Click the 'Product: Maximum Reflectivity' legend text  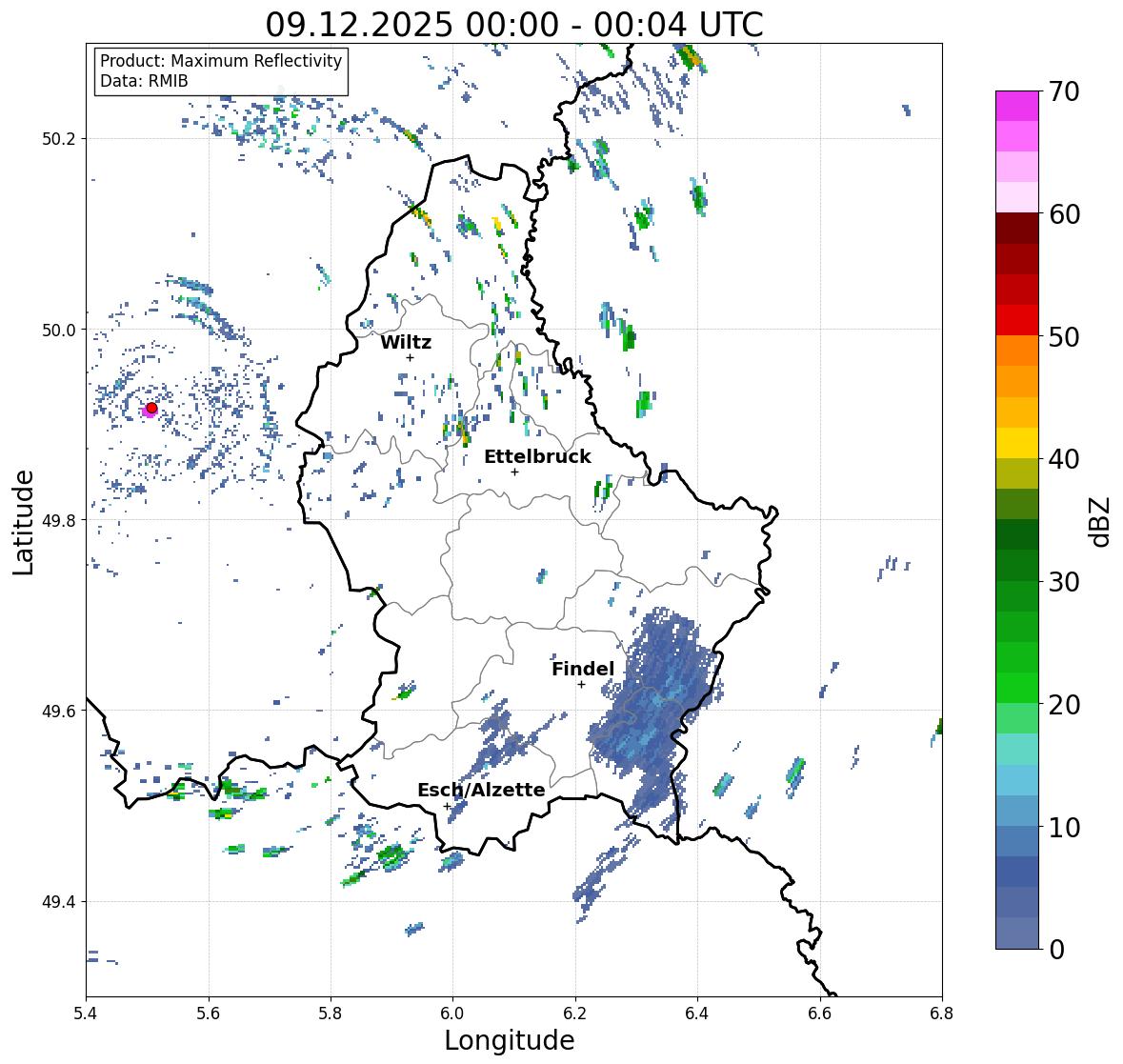221,61
